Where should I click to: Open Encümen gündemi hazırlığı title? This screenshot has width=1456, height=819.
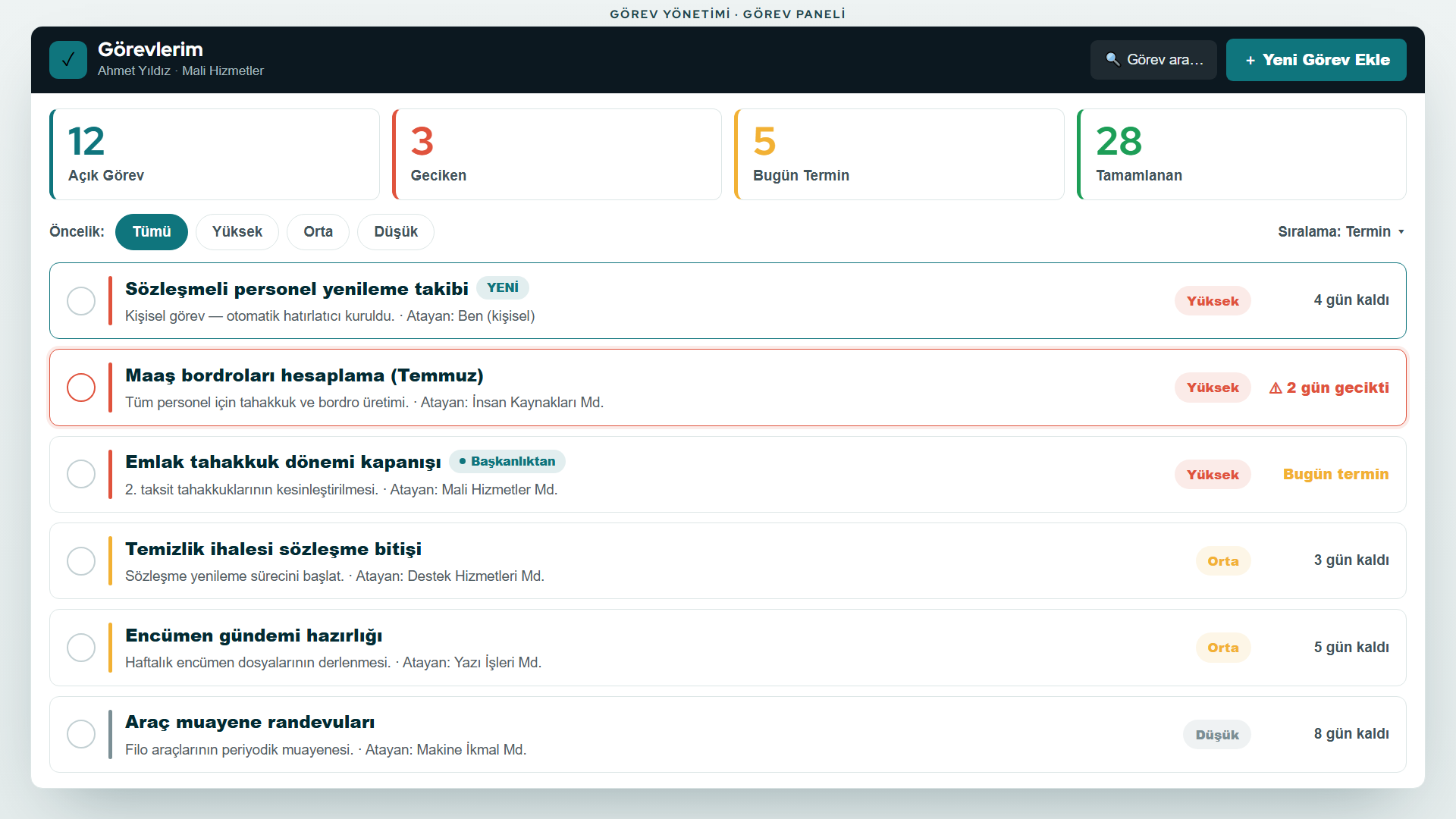coord(253,635)
